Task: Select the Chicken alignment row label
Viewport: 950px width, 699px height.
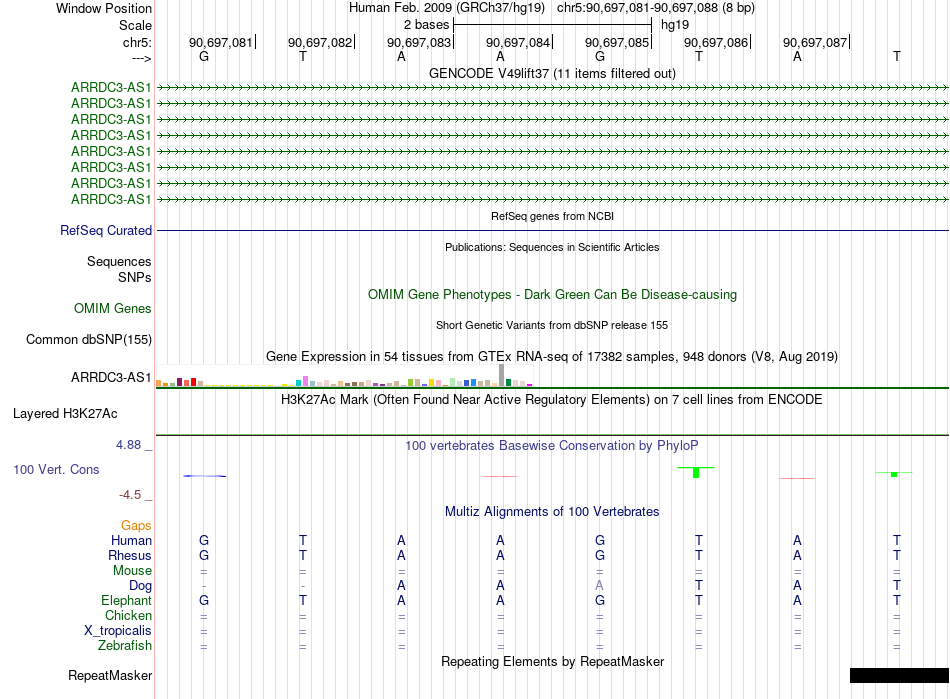Action: point(128,615)
